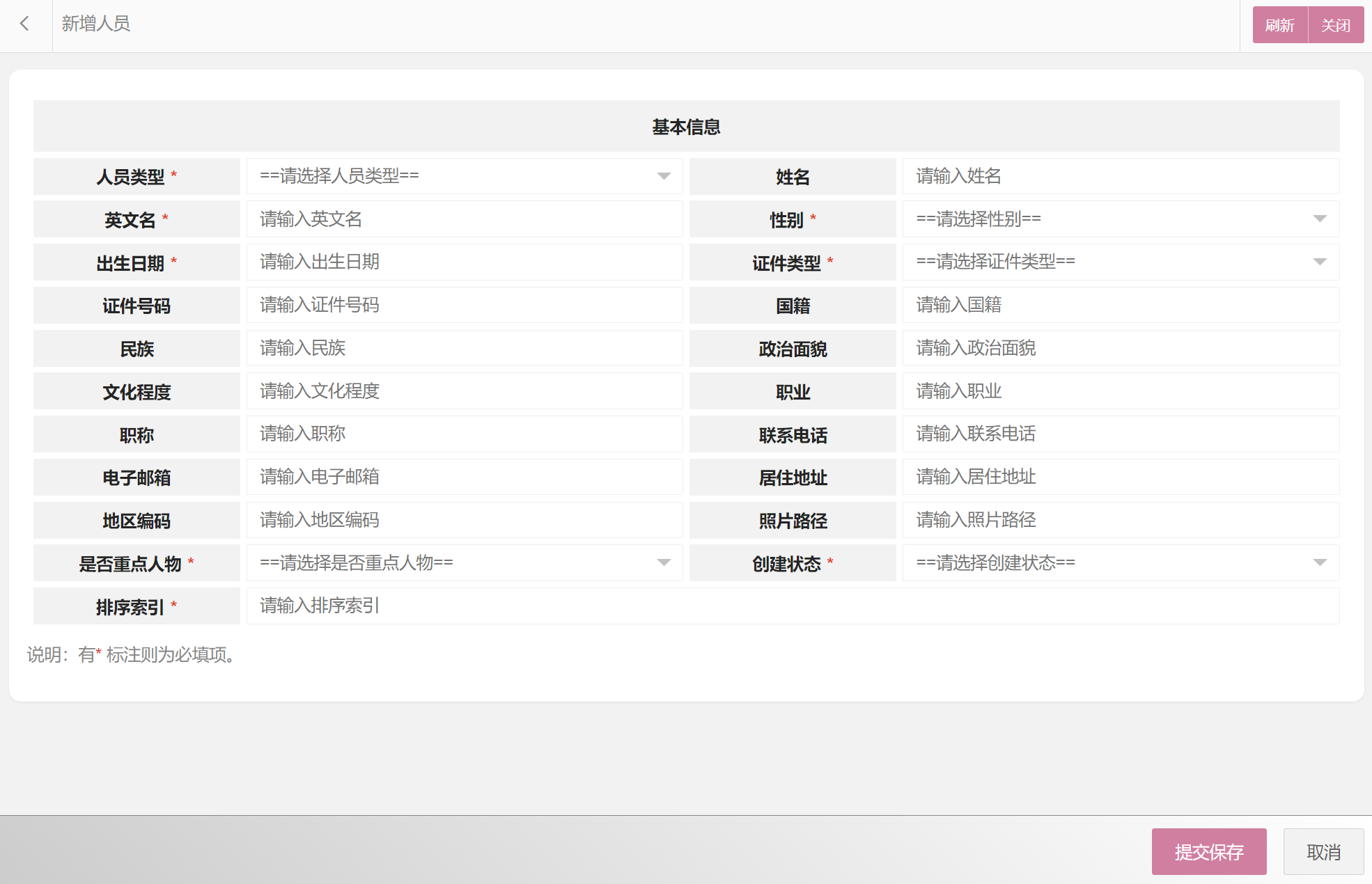Expand the 性别 selection dropdown
The height and width of the screenshot is (884, 1372).
[x=1120, y=219]
